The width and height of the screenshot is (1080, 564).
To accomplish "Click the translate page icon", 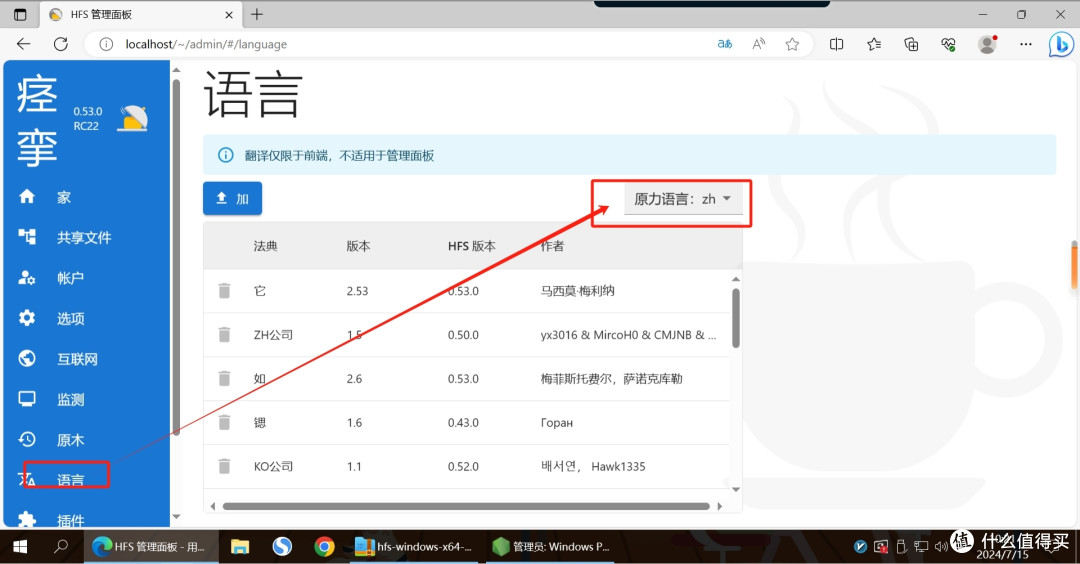I will [725, 44].
